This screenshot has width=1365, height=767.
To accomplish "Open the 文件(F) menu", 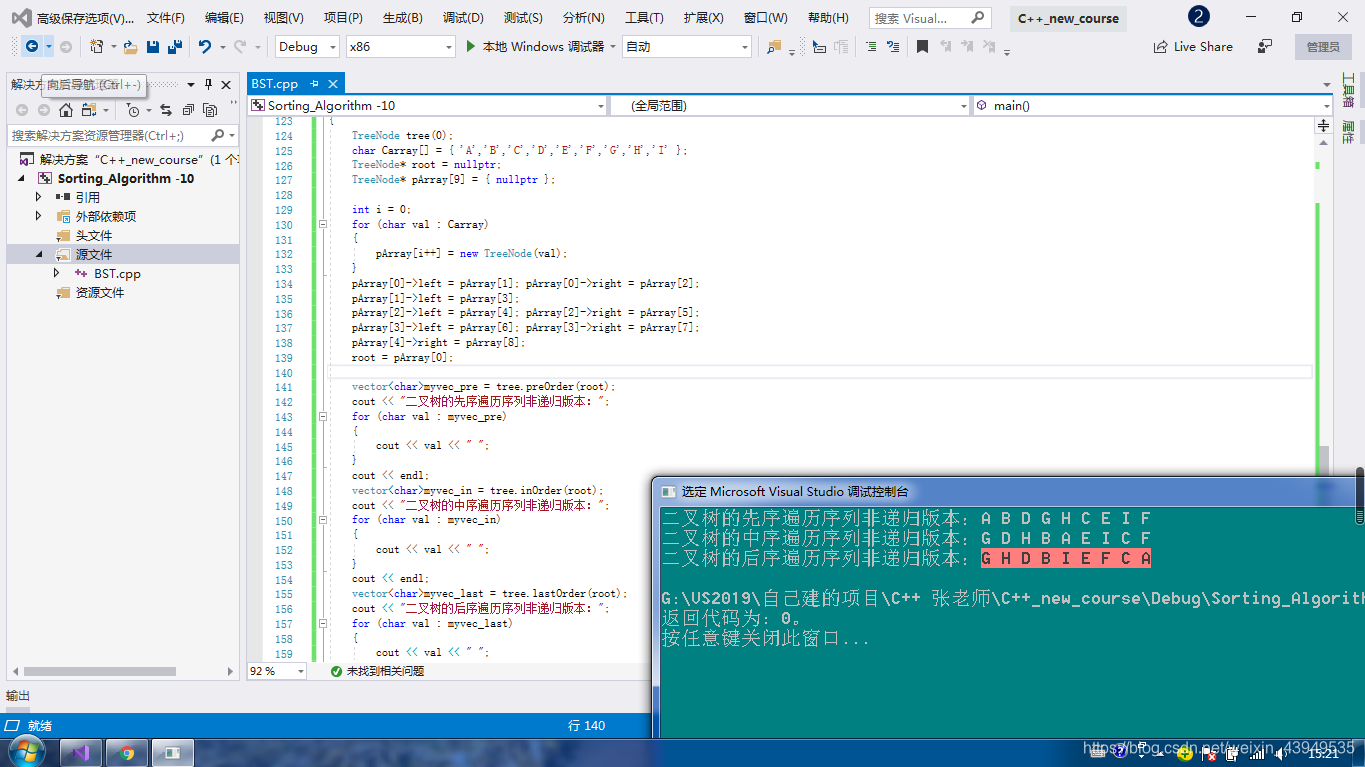I will point(165,18).
